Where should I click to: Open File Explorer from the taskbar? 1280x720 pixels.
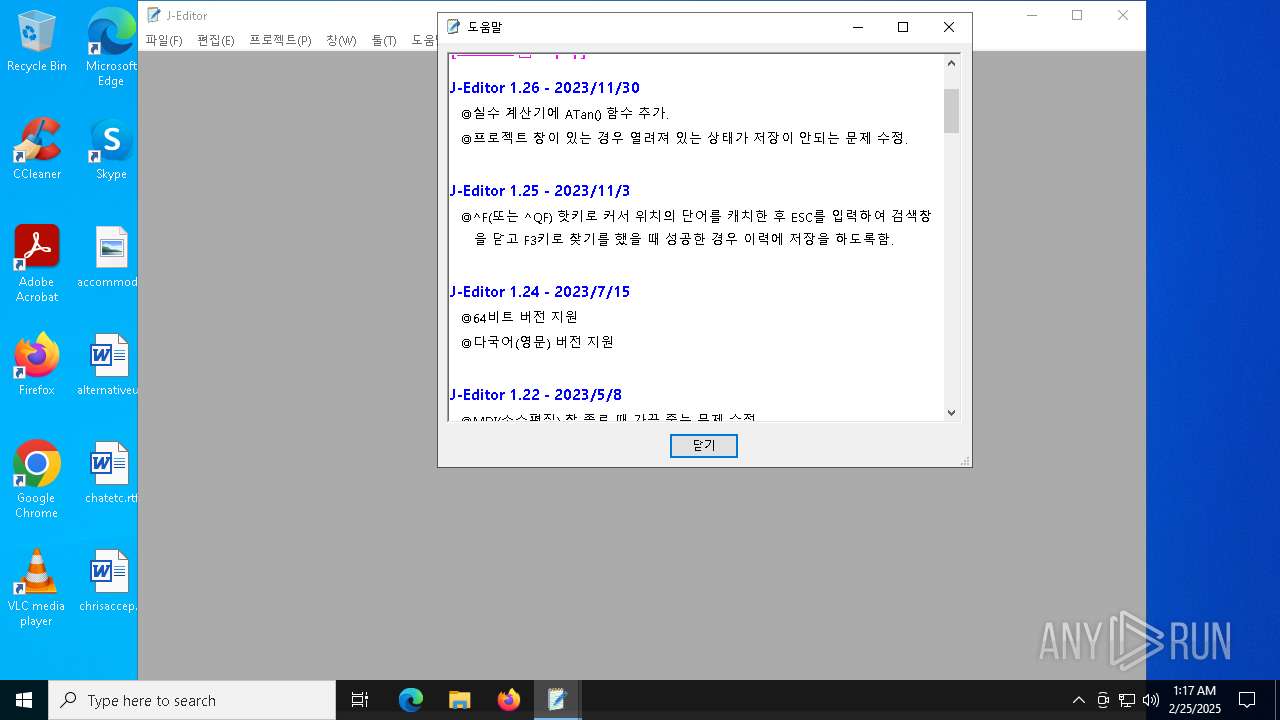click(x=460, y=700)
